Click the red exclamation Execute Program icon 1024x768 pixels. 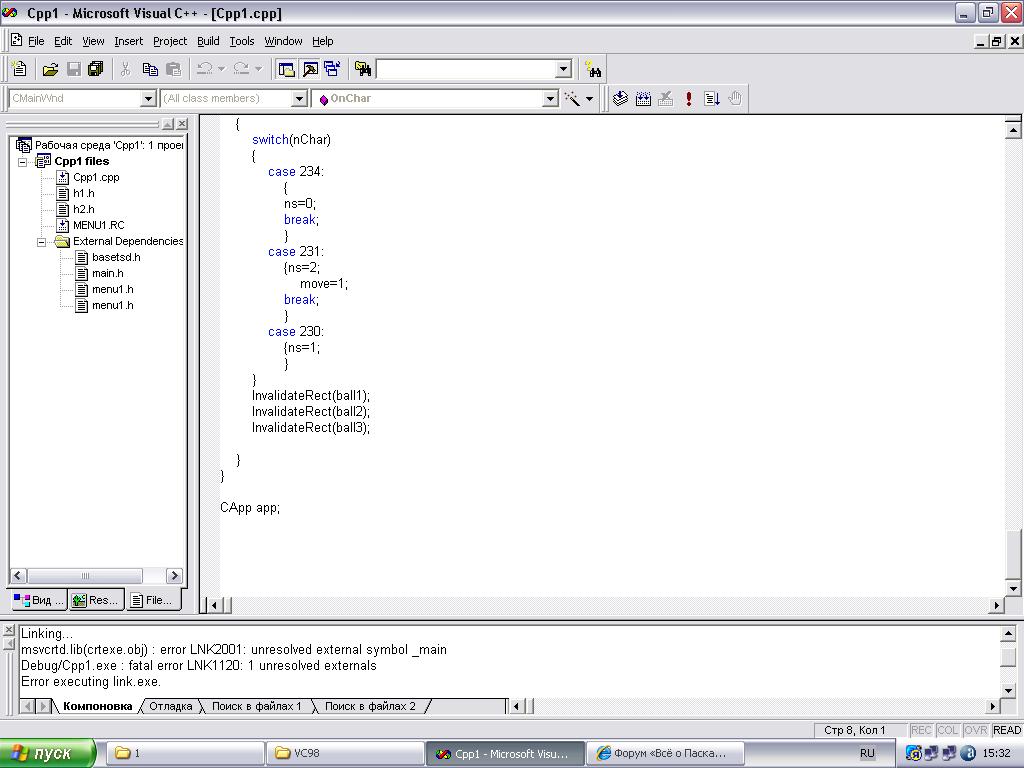point(689,98)
